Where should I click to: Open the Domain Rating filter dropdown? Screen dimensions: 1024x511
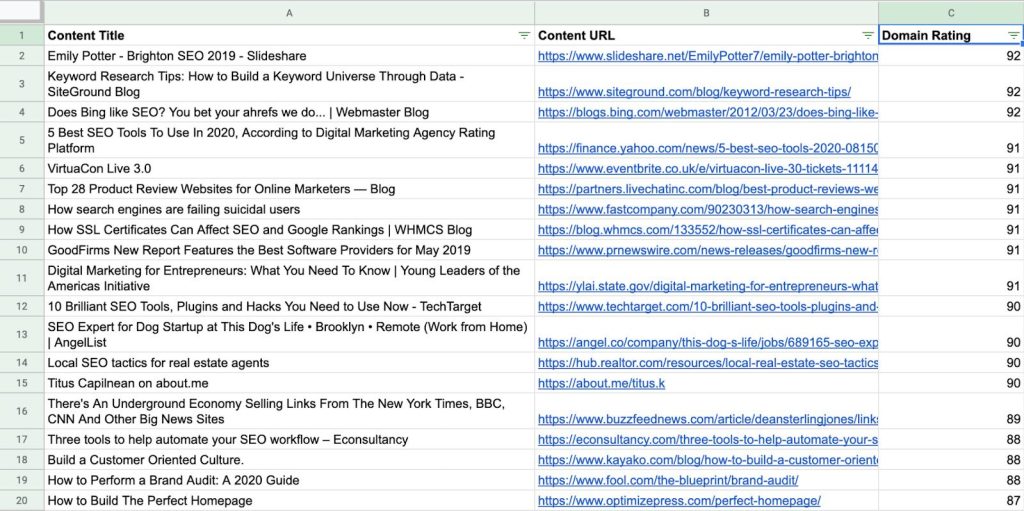pyautogui.click(x=1013, y=35)
